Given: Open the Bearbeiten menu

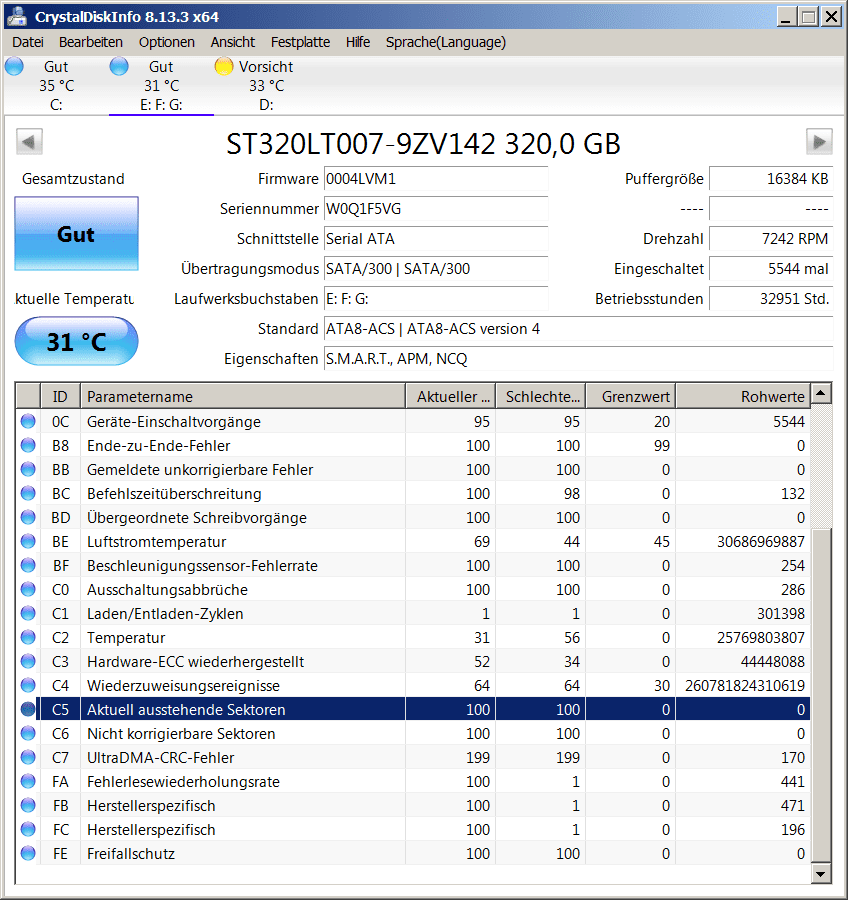Looking at the screenshot, I should 91,42.
